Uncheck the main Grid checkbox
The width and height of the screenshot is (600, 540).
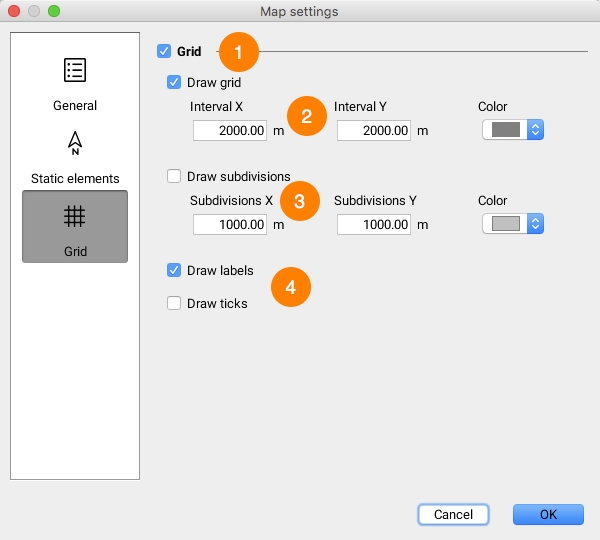164,51
